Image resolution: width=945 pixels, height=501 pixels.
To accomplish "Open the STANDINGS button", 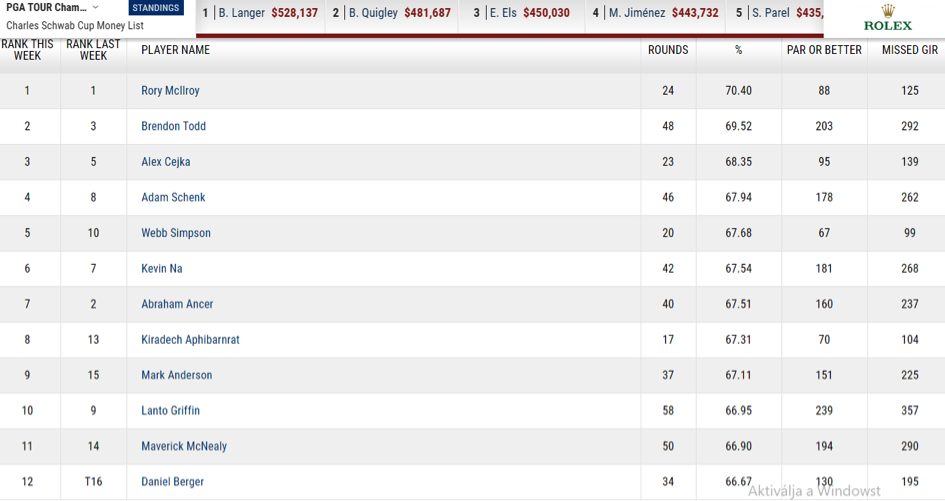I will tap(155, 8).
